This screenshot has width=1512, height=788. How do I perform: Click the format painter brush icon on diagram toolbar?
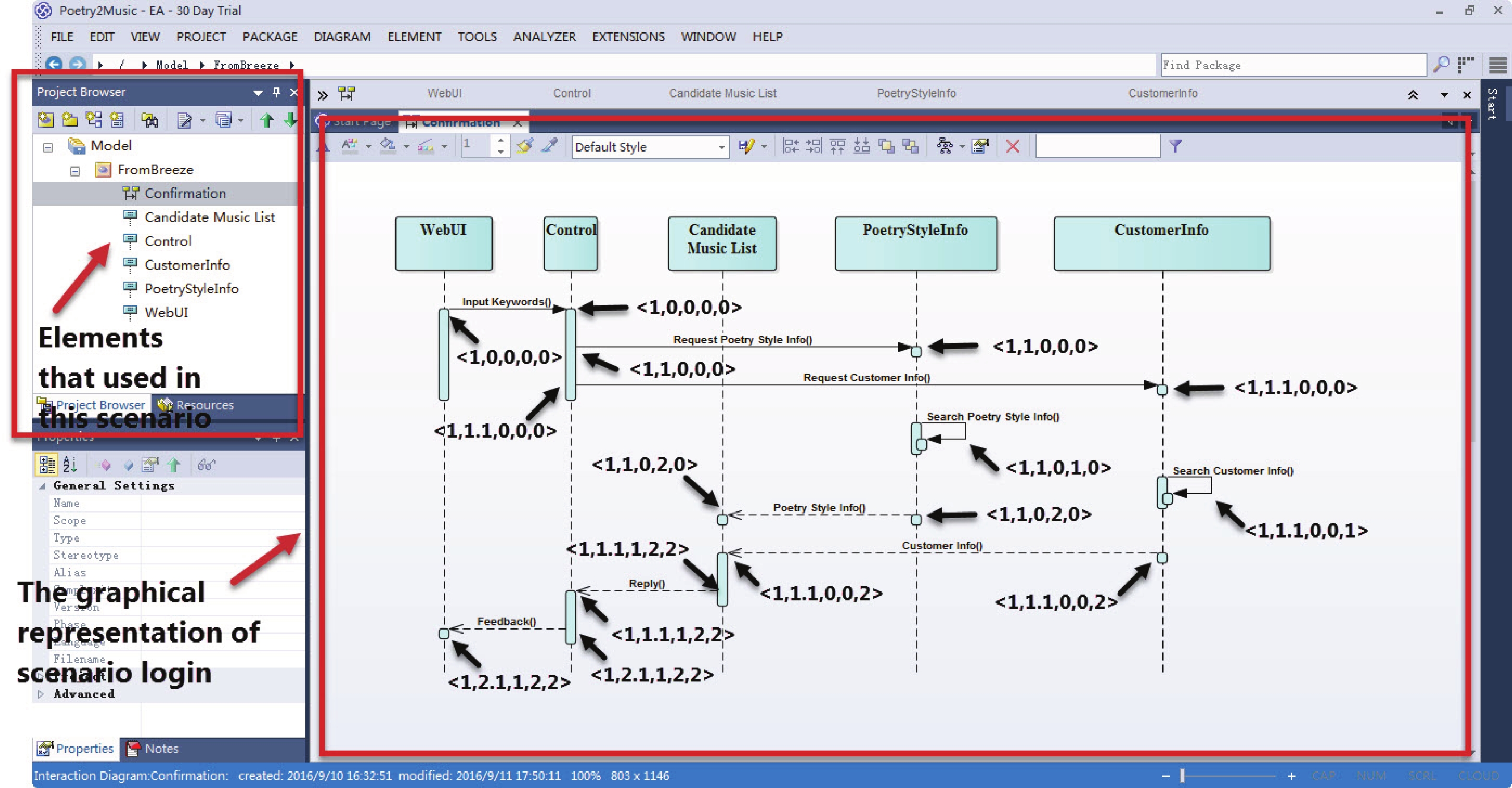pyautogui.click(x=525, y=146)
